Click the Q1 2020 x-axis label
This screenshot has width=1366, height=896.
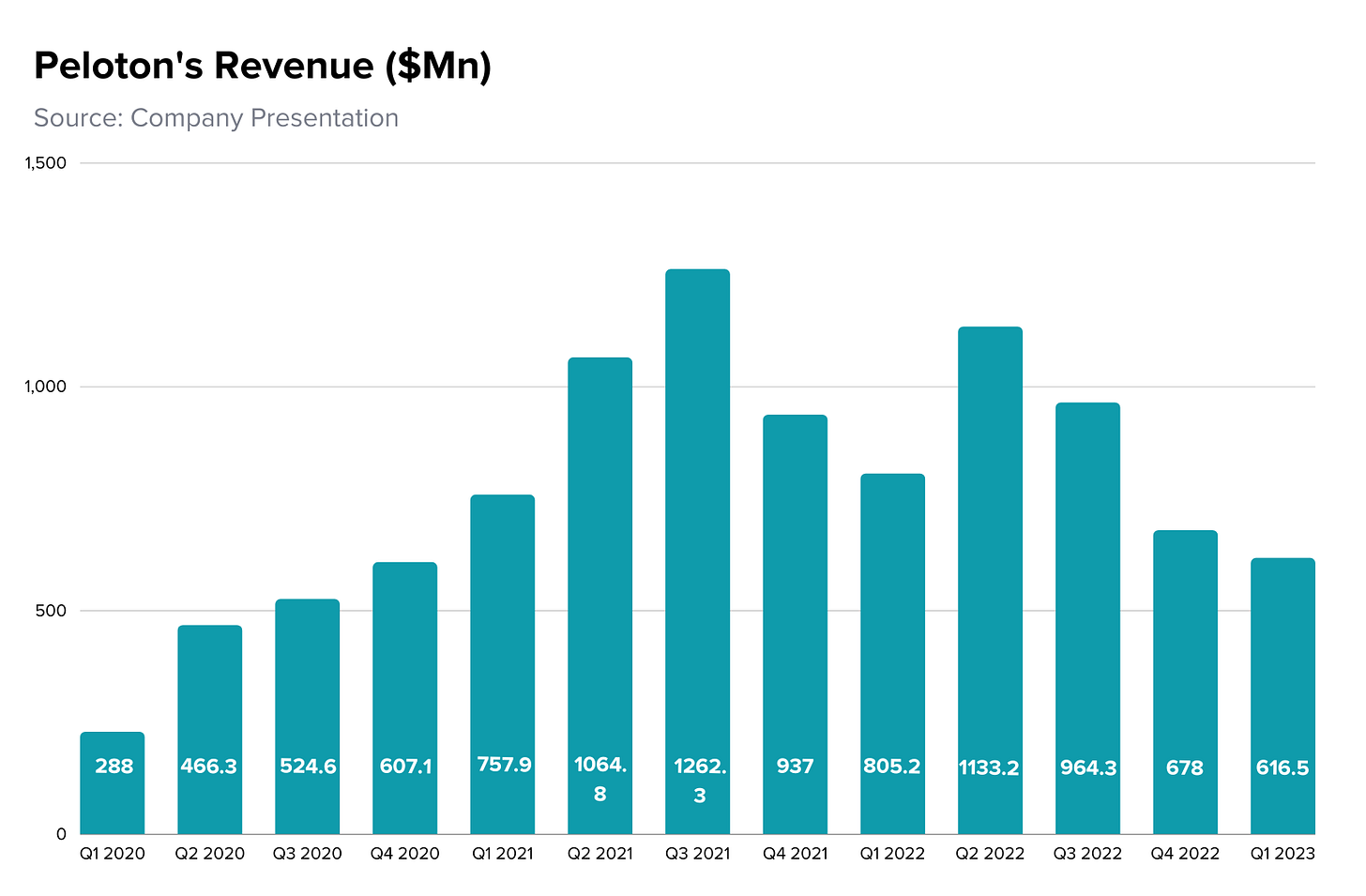pyautogui.click(x=113, y=854)
